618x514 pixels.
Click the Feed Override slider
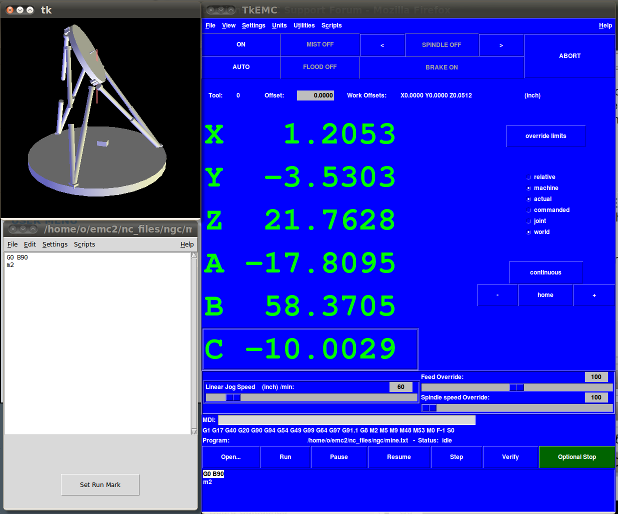pos(517,387)
